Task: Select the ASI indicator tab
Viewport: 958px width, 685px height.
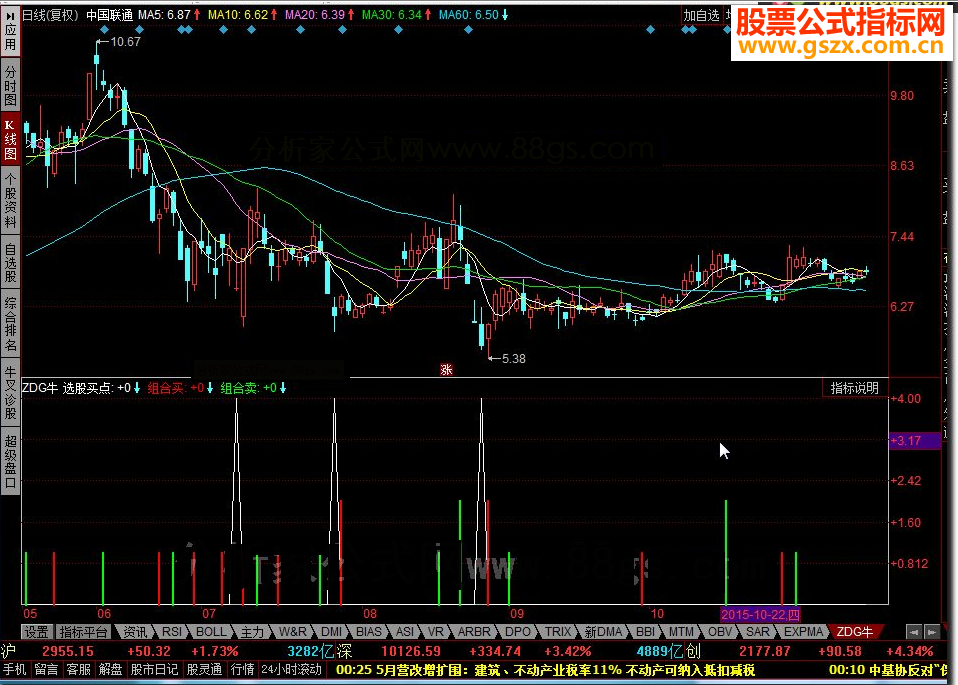Action: (404, 632)
